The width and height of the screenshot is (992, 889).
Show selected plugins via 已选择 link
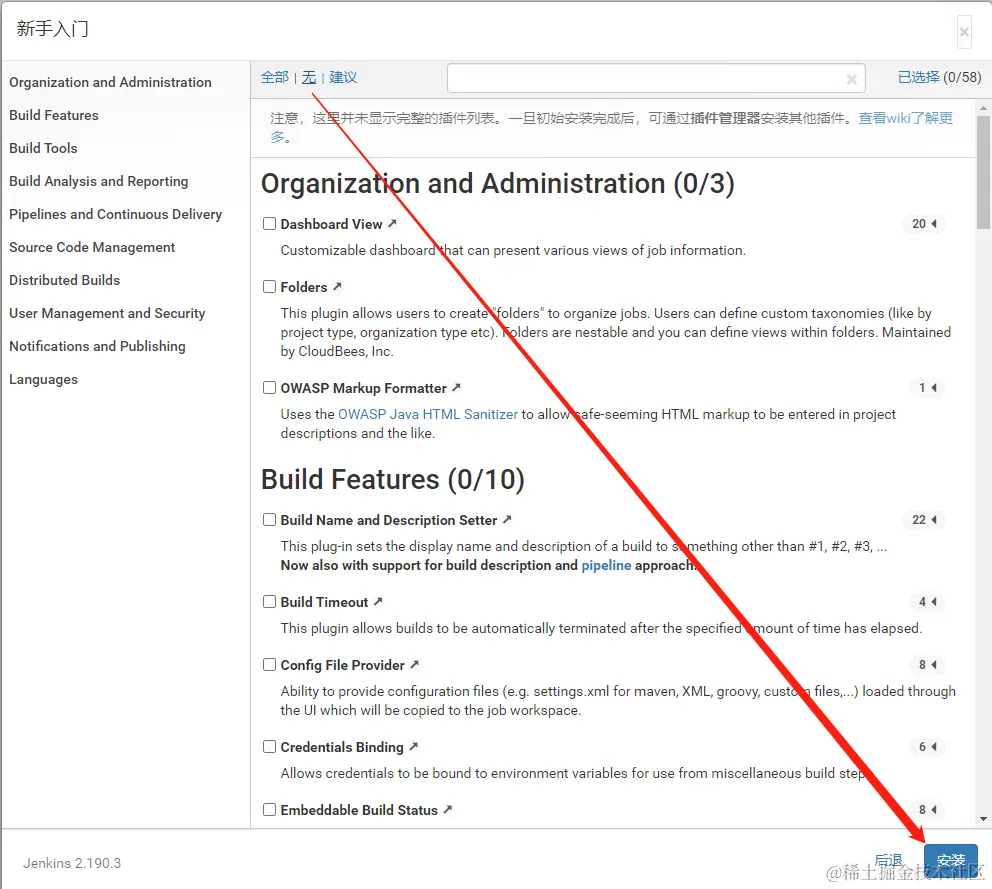pyautogui.click(x=919, y=77)
